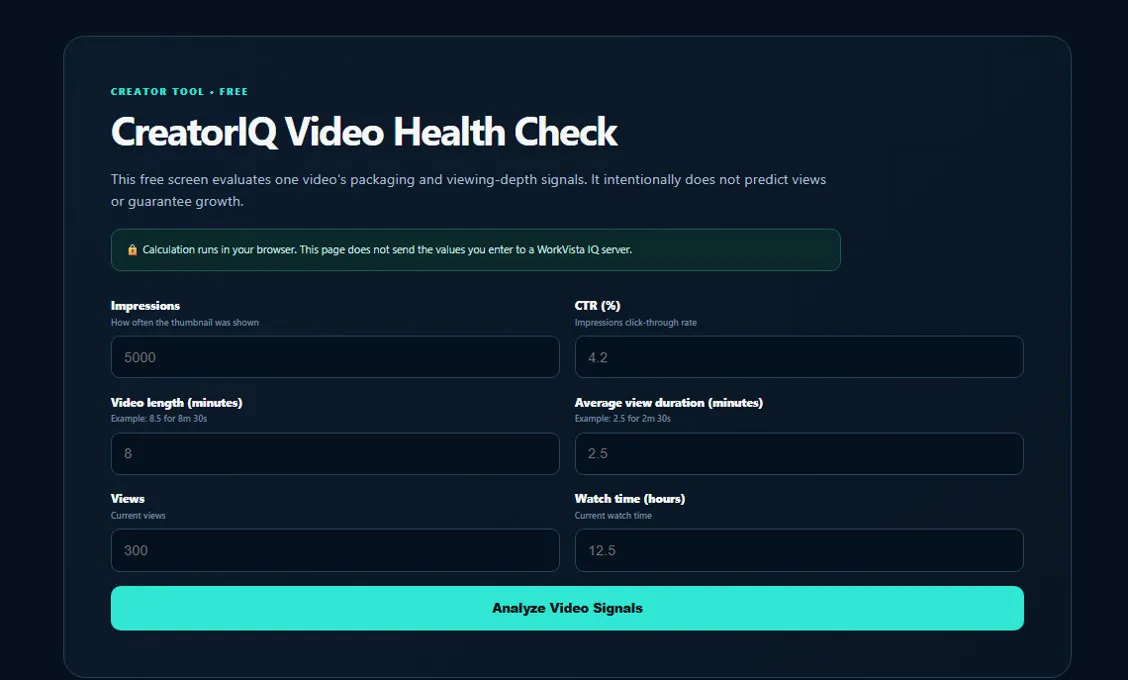
Task: Click the 'Current views' hint text
Action: (138, 515)
